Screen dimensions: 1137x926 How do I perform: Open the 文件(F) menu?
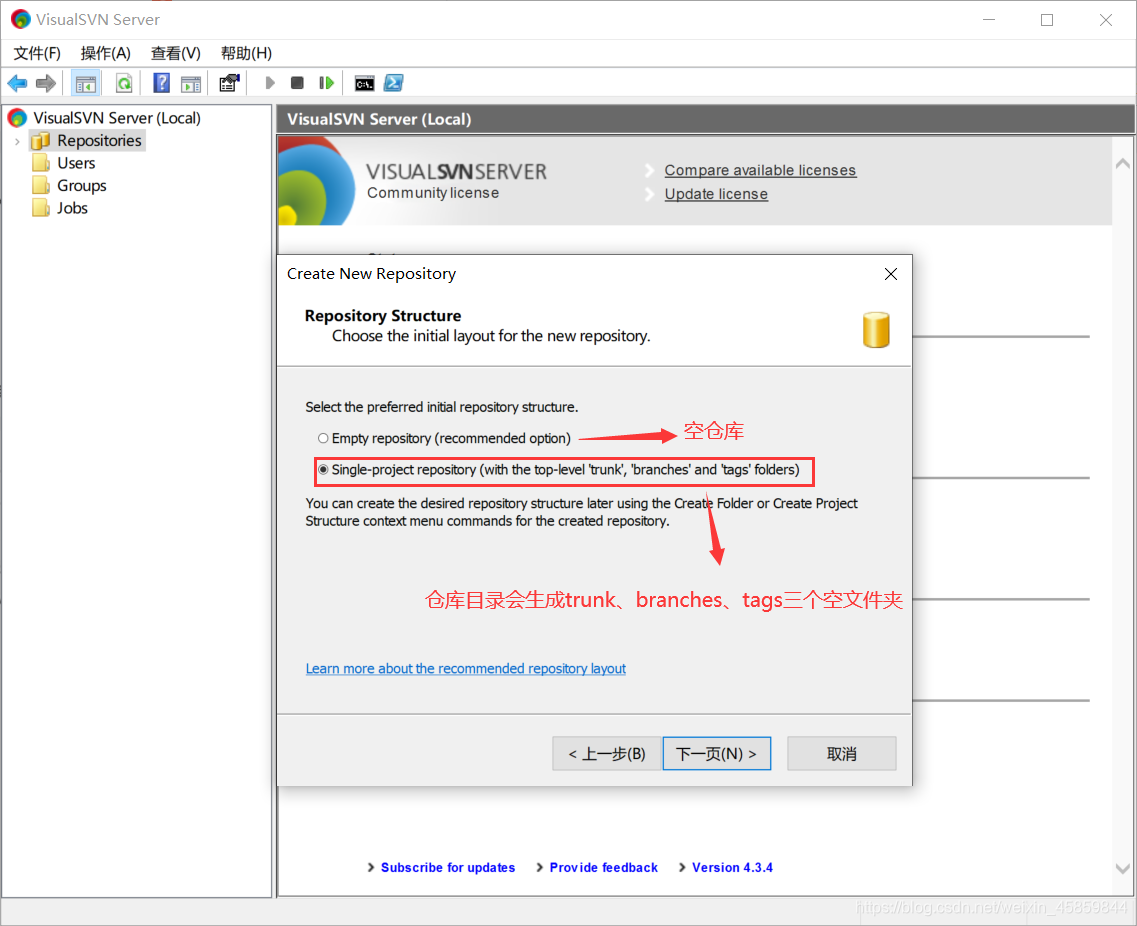pos(37,53)
